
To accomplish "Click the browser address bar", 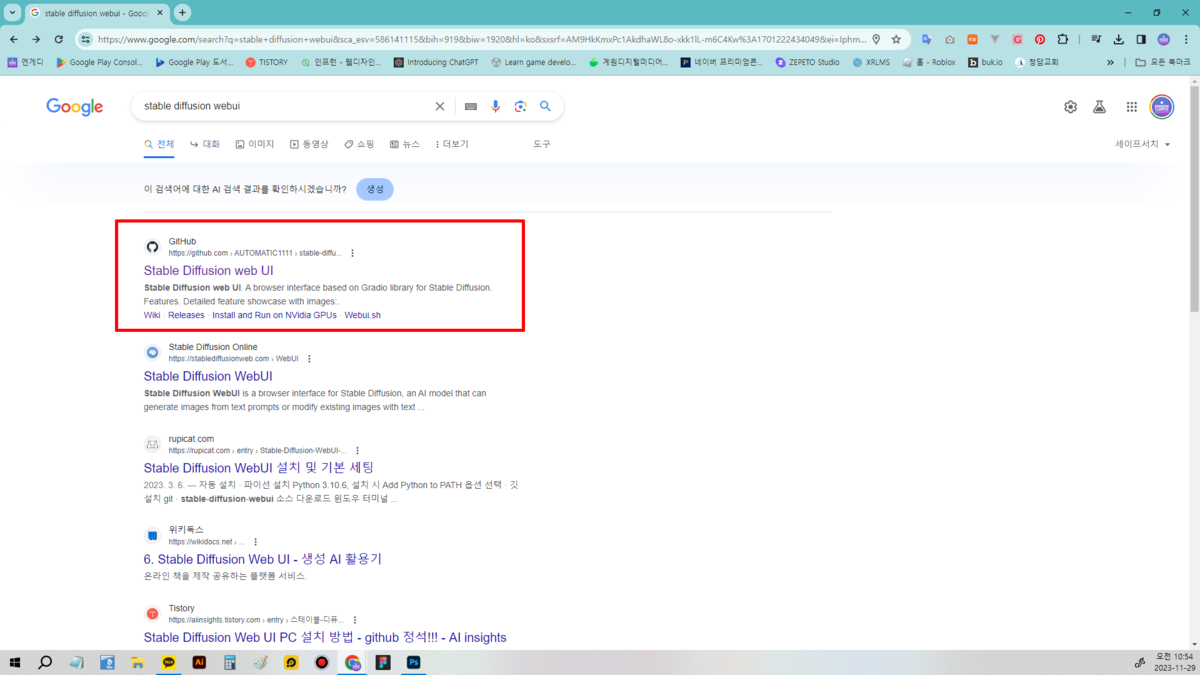I will pos(400,38).
